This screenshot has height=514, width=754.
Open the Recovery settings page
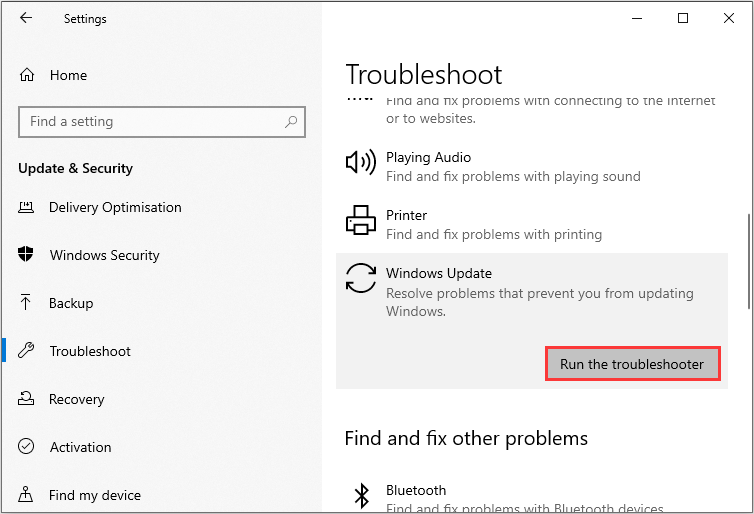tap(76, 399)
